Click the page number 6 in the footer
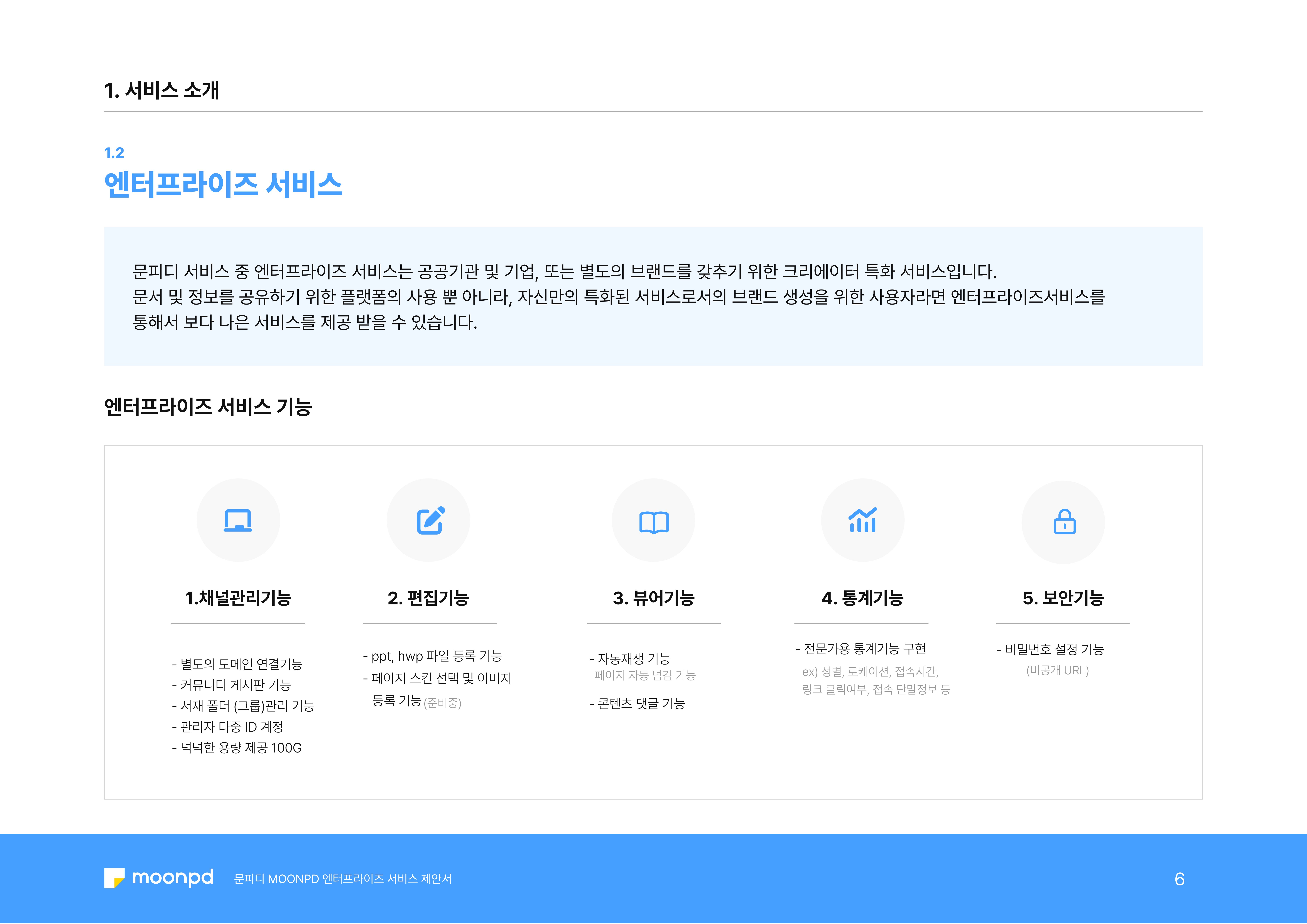Image resolution: width=1307 pixels, height=924 pixels. [x=1180, y=879]
